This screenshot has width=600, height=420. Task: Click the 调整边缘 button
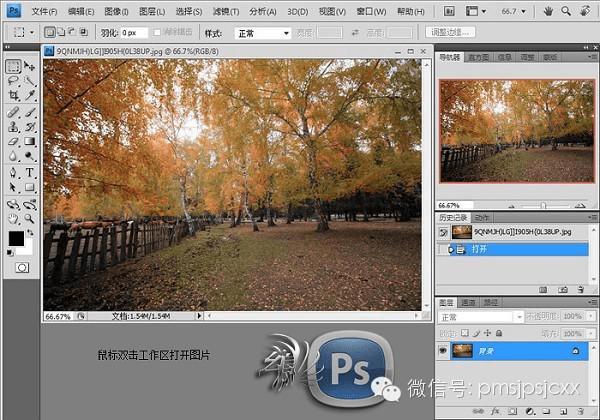click(x=450, y=32)
